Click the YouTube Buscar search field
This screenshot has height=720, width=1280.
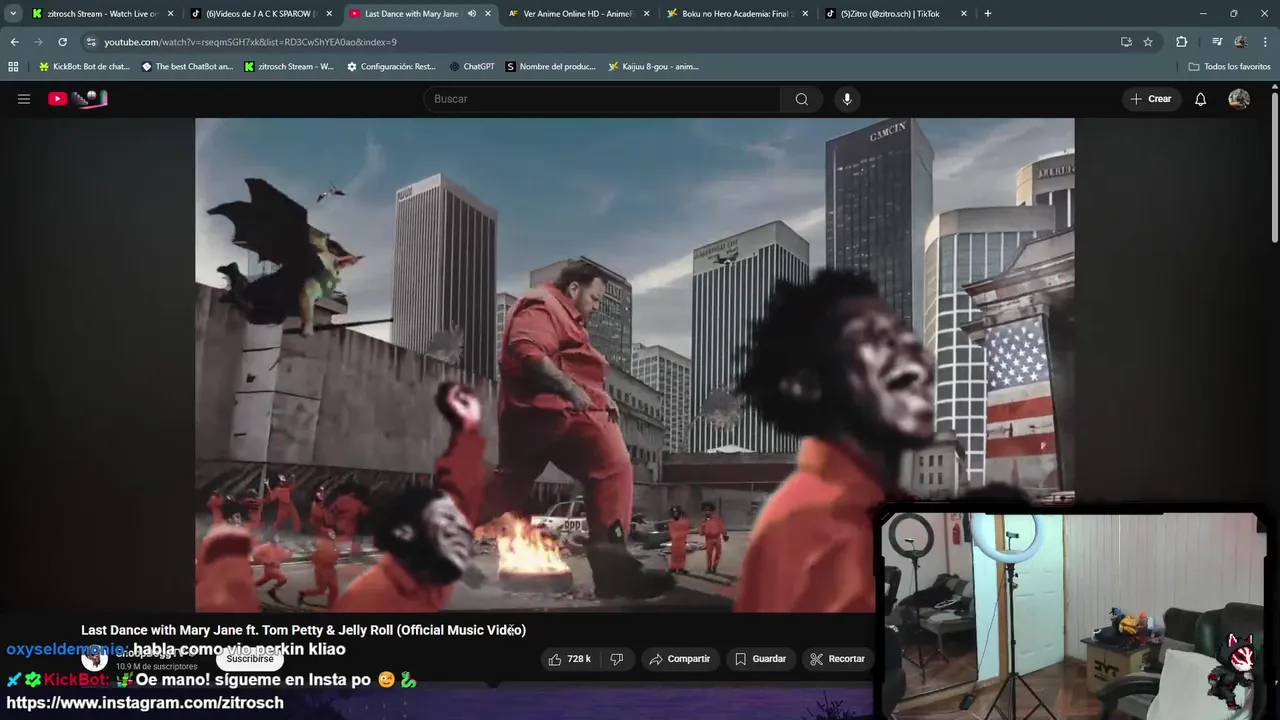(x=602, y=99)
